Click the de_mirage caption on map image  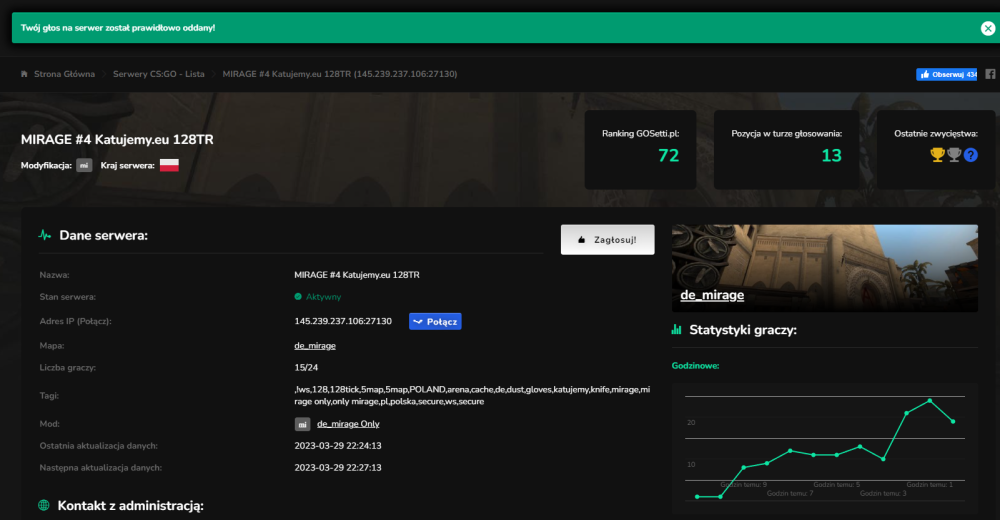pos(712,295)
